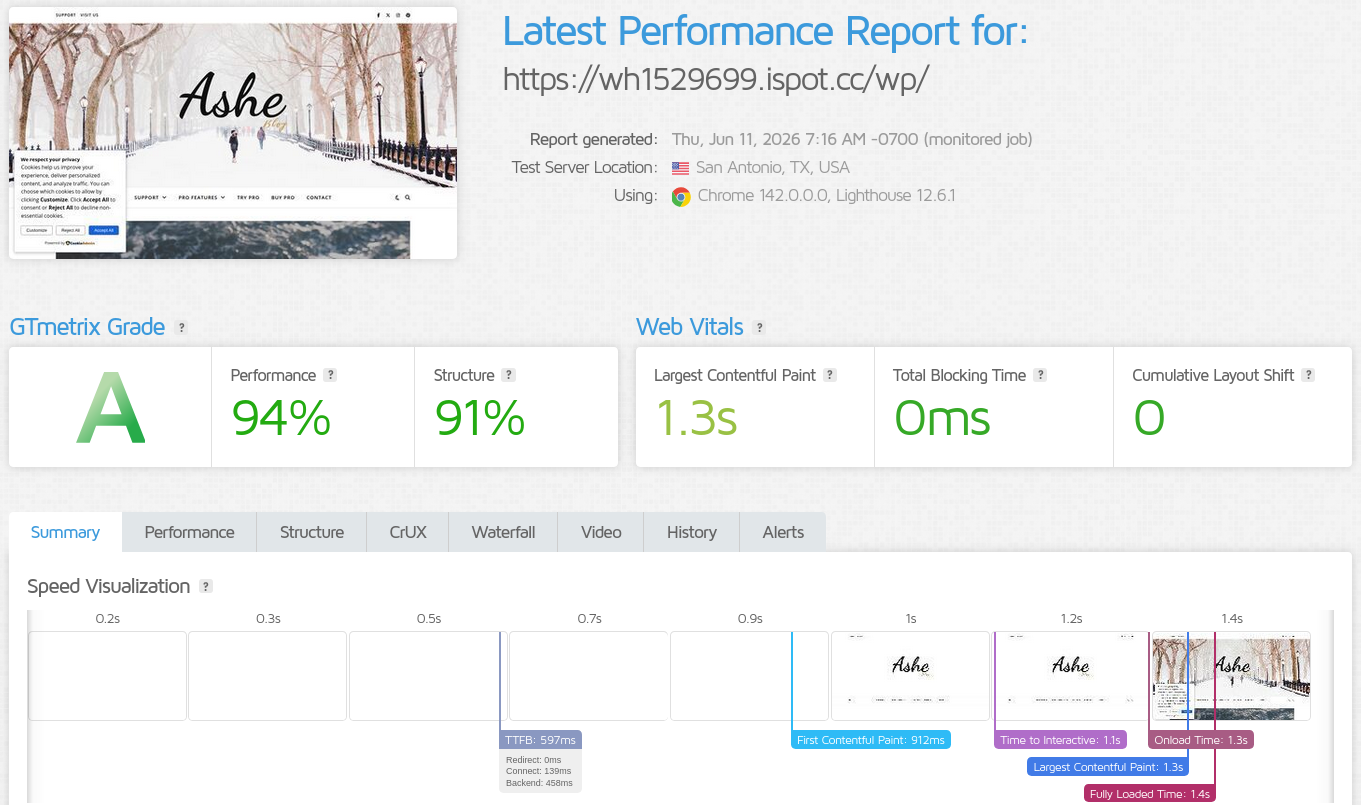Click the tested site URL
This screenshot has height=805, width=1361.
(x=716, y=79)
